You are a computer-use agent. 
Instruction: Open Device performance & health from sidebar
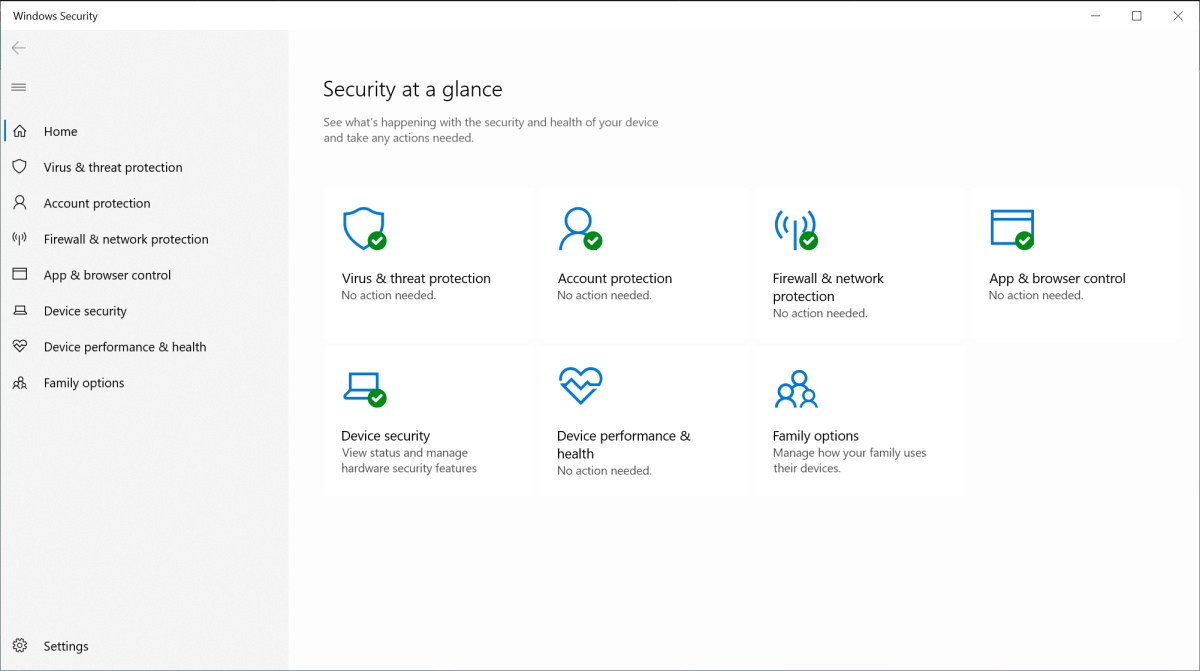pos(144,347)
